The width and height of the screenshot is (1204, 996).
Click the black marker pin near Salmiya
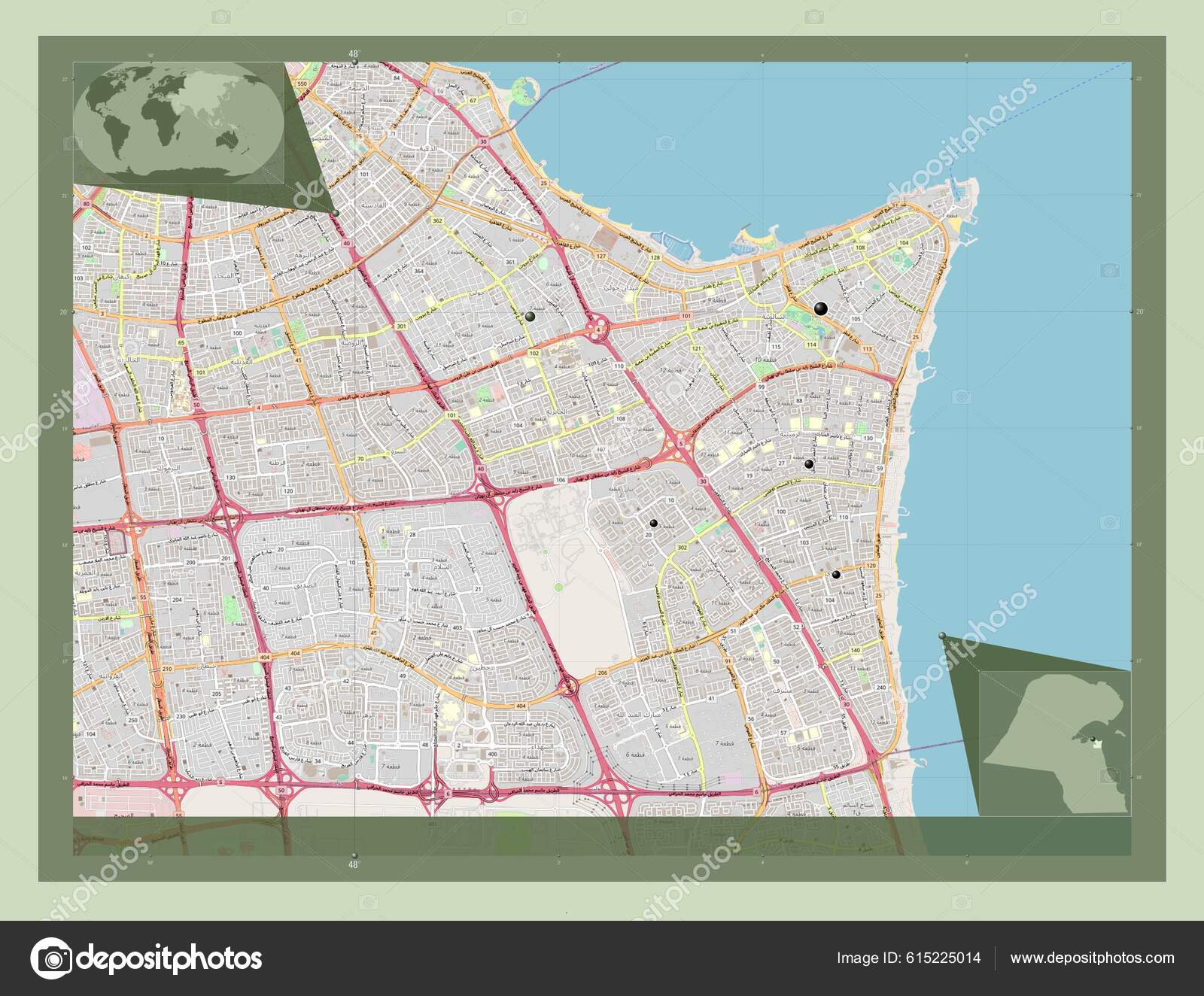click(x=820, y=308)
